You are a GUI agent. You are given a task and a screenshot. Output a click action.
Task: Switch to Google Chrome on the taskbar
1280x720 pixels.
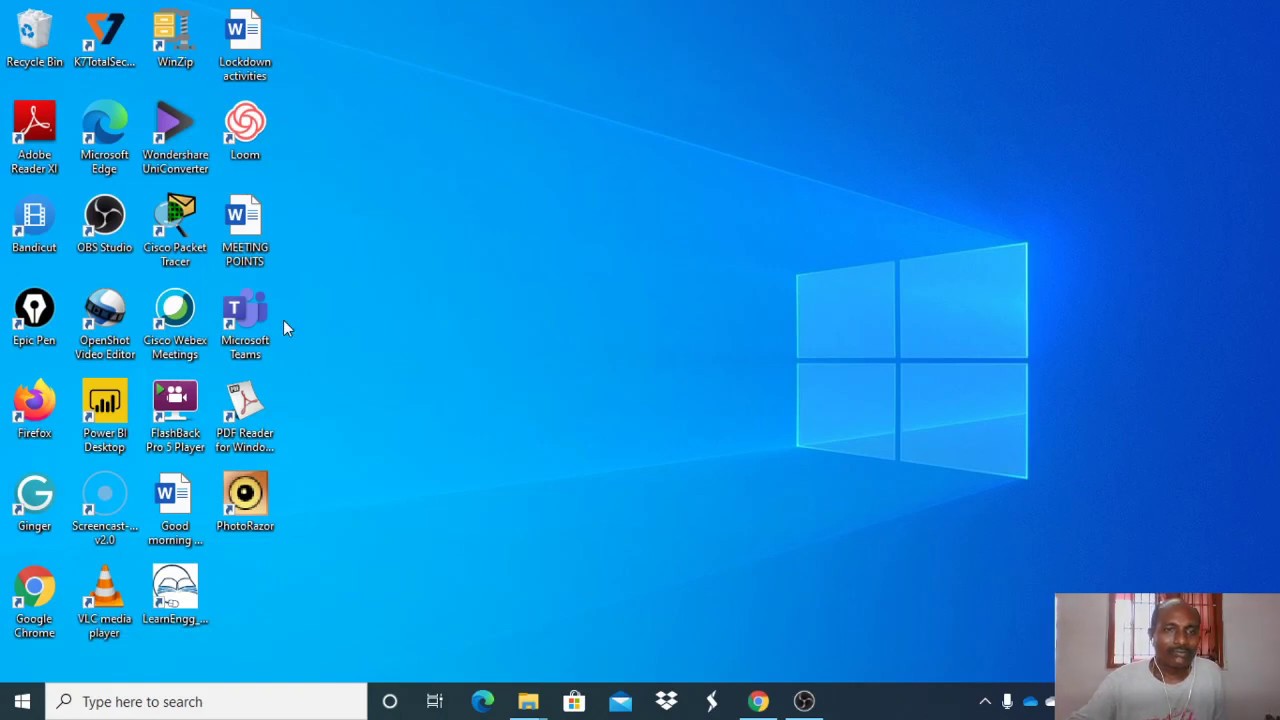[758, 701]
